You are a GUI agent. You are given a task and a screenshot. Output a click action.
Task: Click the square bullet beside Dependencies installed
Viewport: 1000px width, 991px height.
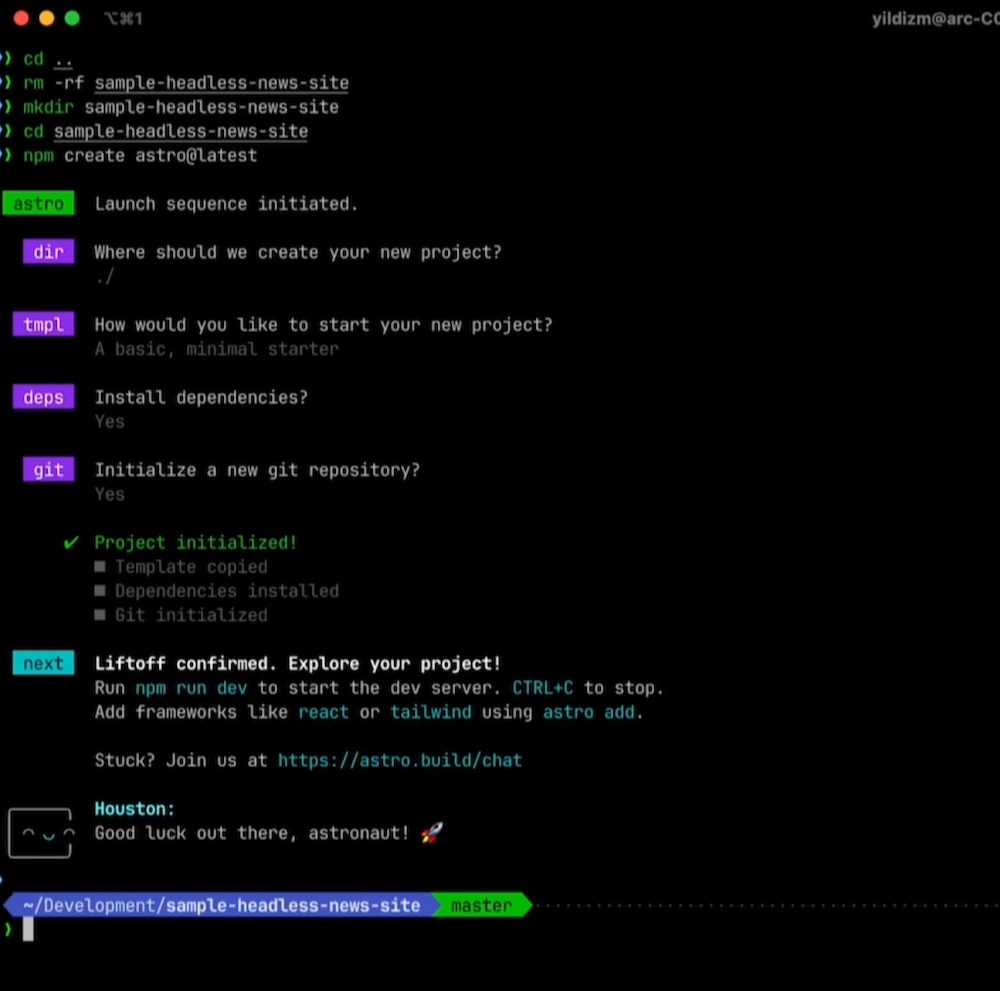[99, 591]
